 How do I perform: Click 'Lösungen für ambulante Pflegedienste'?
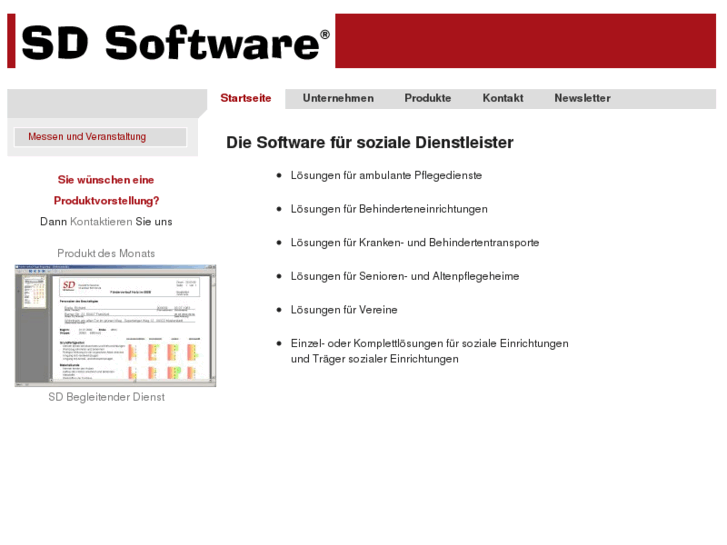click(x=386, y=175)
